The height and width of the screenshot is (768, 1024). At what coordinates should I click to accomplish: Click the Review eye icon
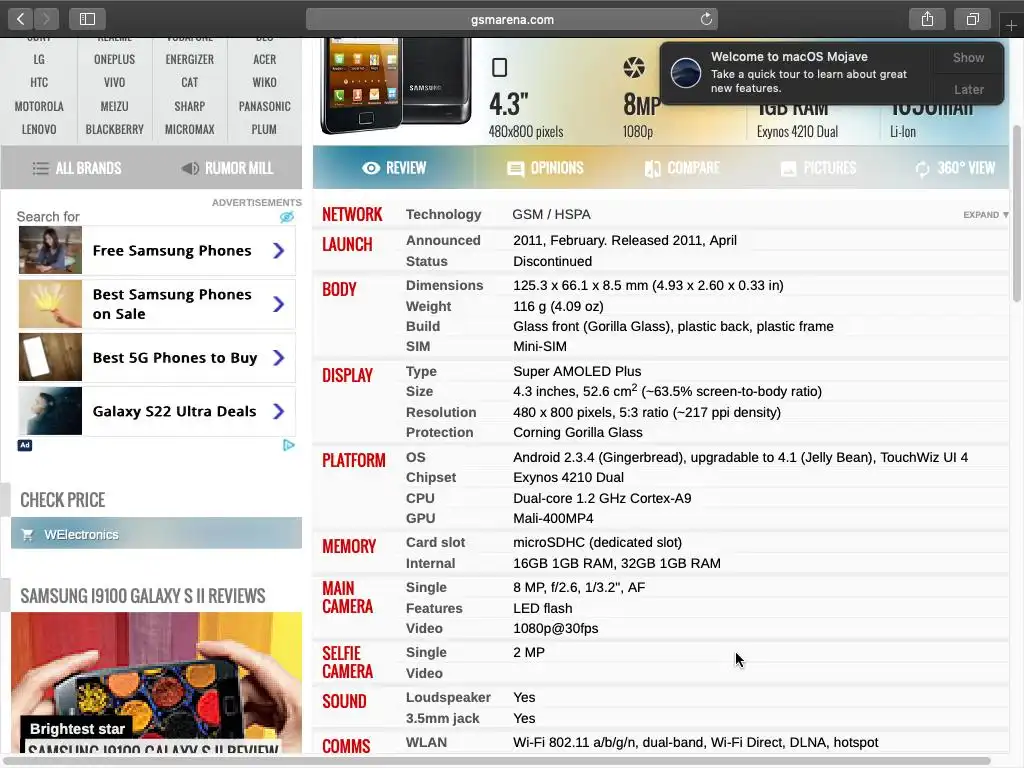click(x=371, y=168)
